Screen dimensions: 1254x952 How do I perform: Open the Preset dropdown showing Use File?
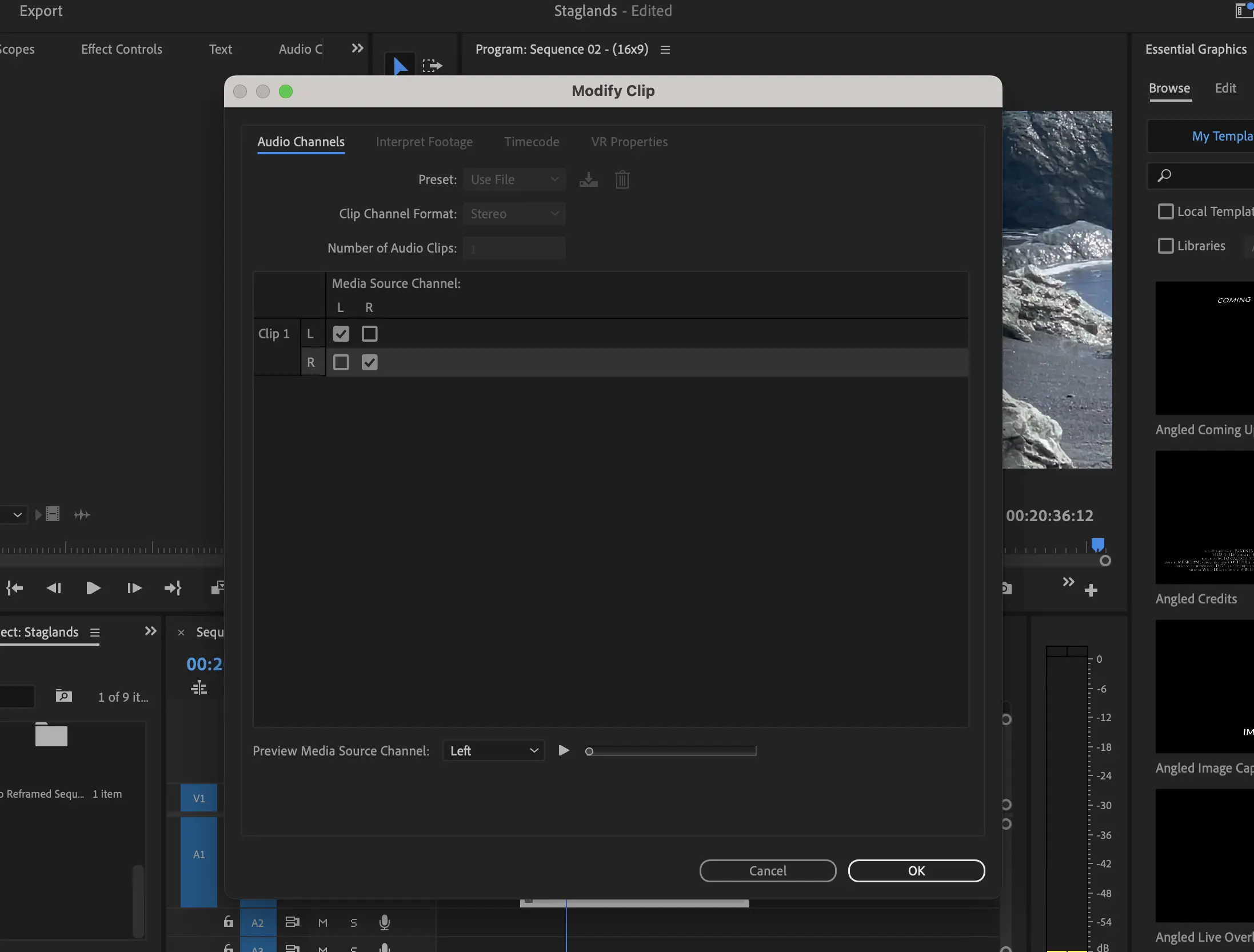click(x=513, y=179)
